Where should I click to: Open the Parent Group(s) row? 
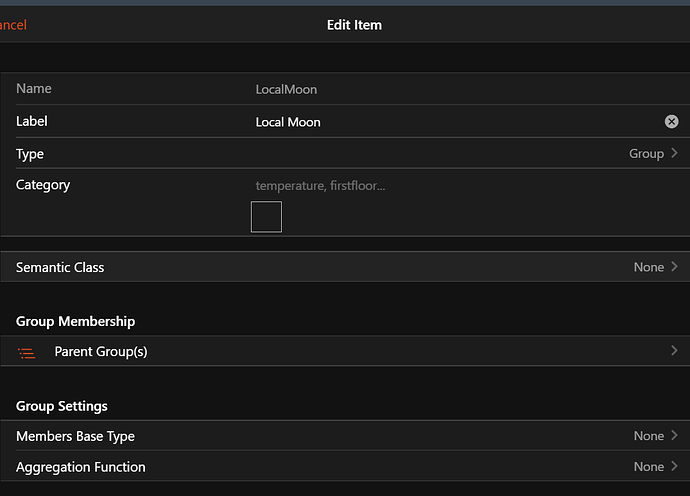click(x=345, y=352)
